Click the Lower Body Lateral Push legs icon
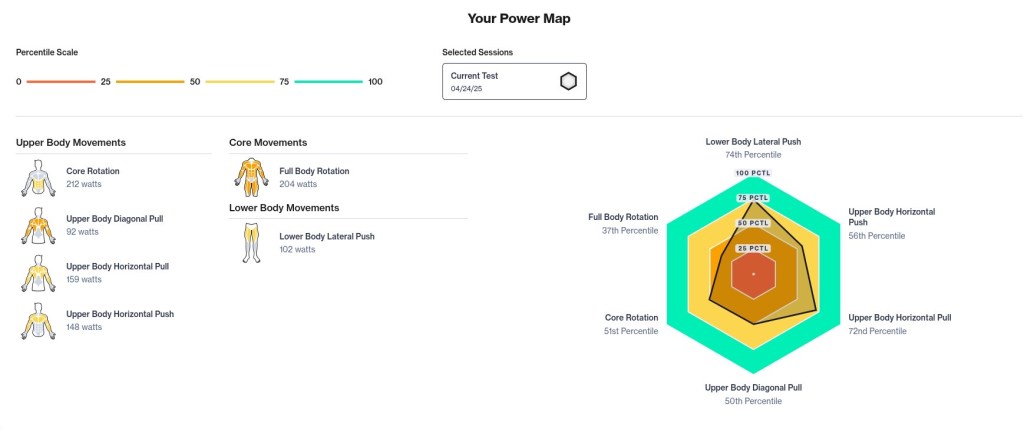This screenshot has height=430, width=1024. click(x=252, y=243)
